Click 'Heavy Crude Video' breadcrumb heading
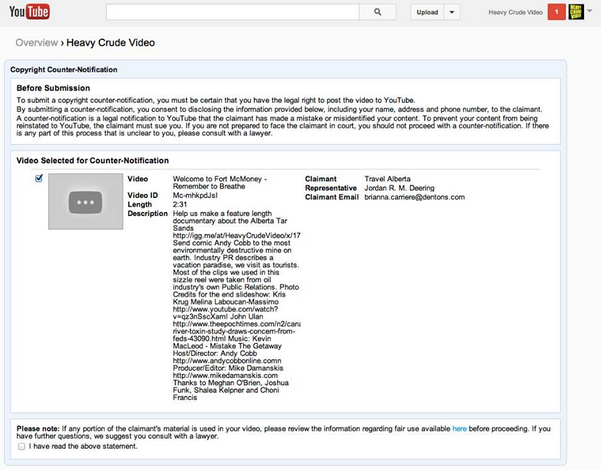 coord(110,43)
